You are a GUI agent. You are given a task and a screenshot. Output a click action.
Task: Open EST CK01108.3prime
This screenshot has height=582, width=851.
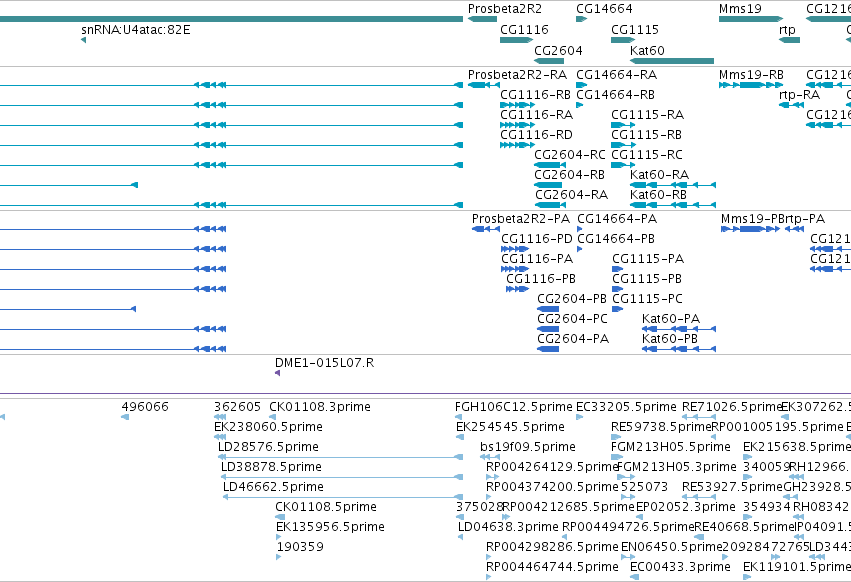(x=320, y=407)
